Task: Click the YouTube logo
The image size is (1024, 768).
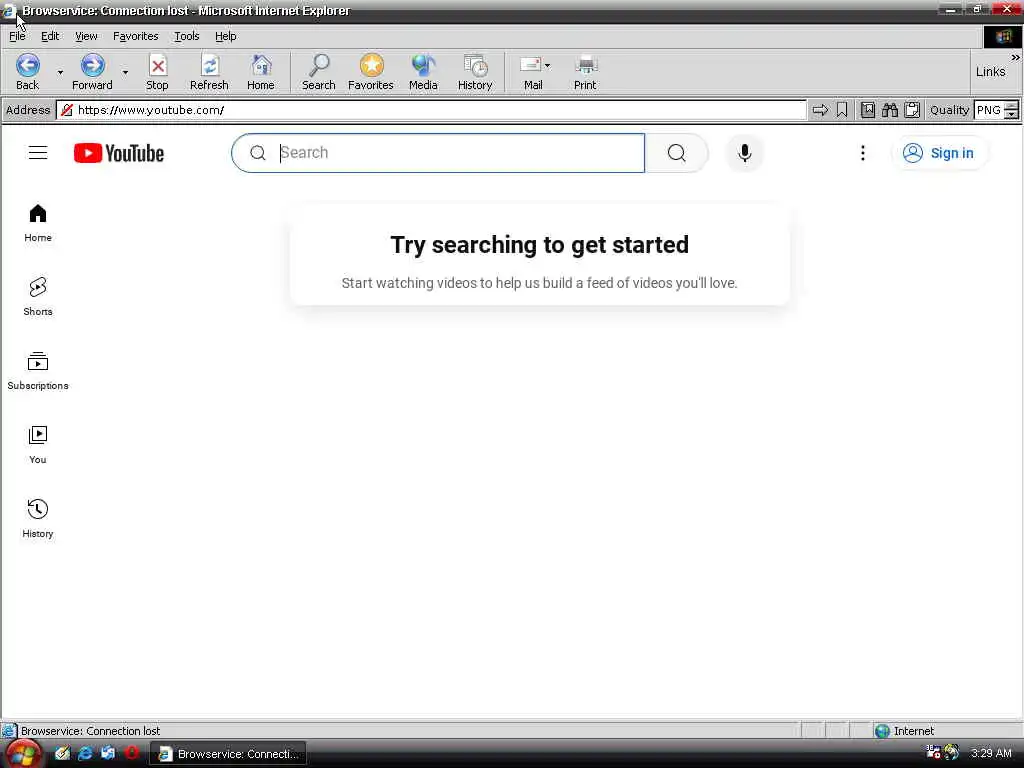Action: pos(119,153)
